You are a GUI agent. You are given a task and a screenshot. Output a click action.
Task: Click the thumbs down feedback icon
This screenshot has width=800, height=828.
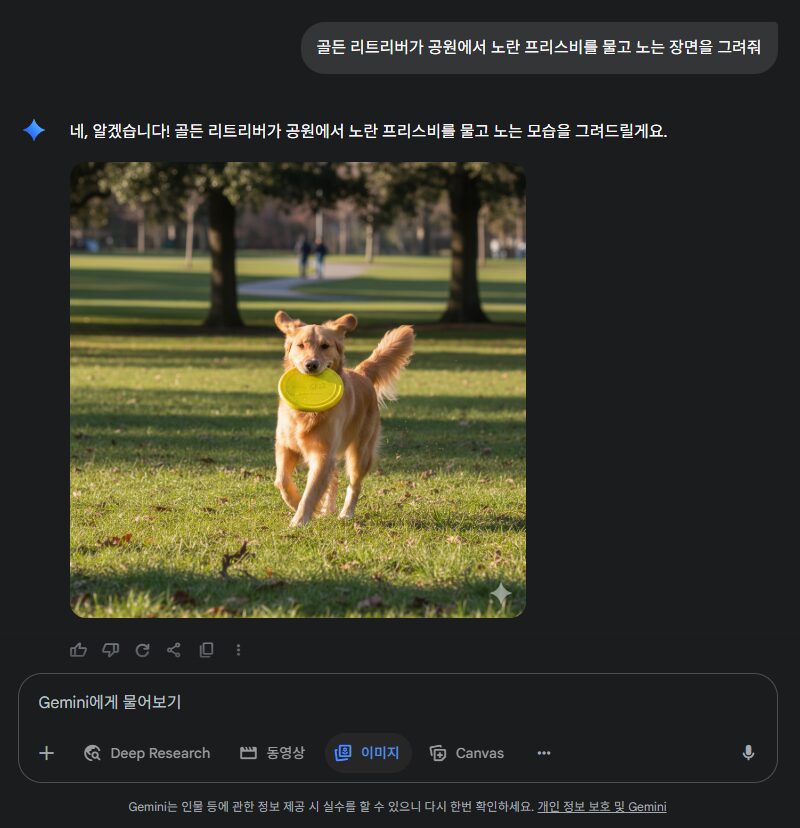pyautogui.click(x=110, y=650)
